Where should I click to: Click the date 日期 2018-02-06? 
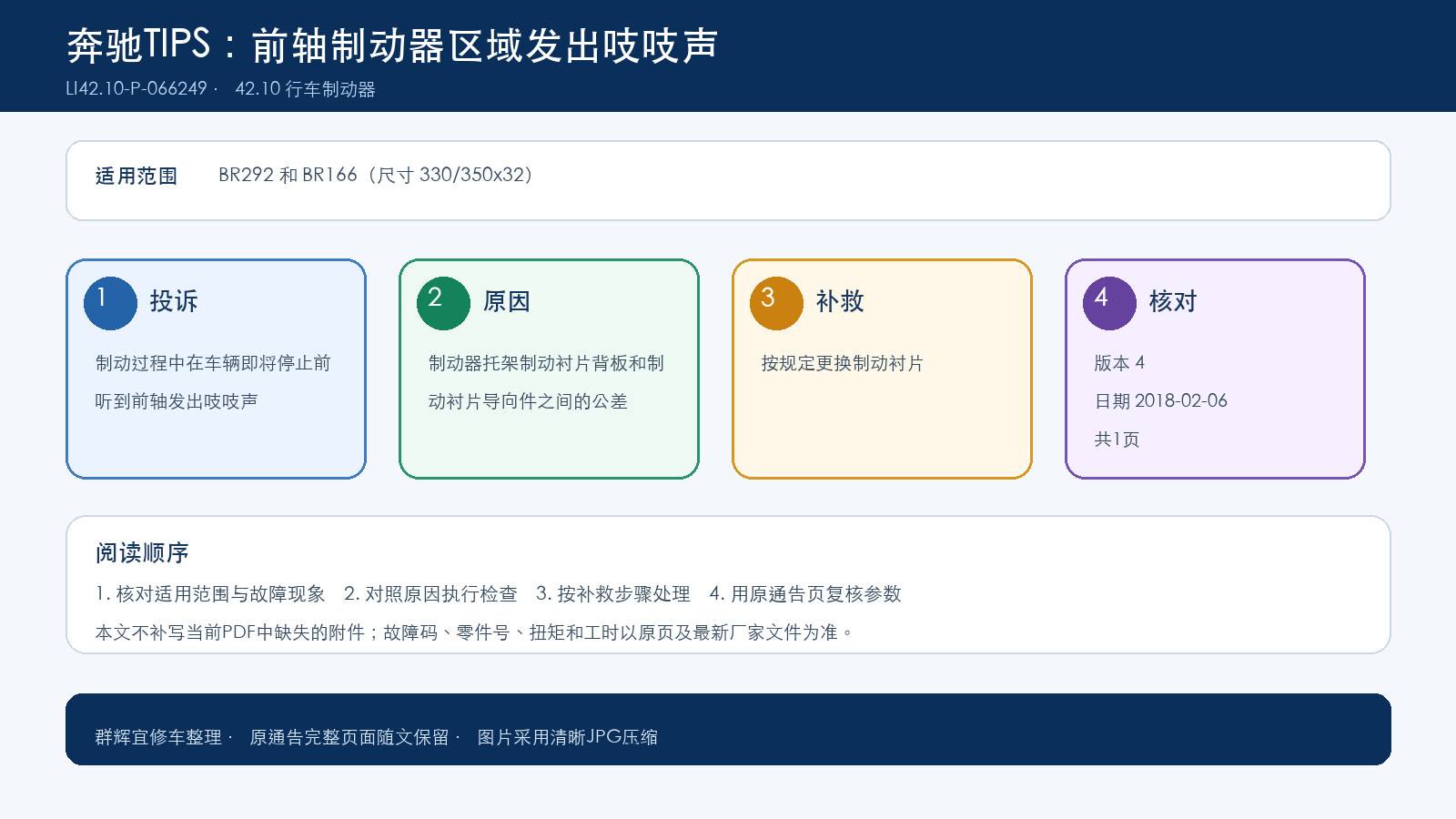[x=1161, y=401]
